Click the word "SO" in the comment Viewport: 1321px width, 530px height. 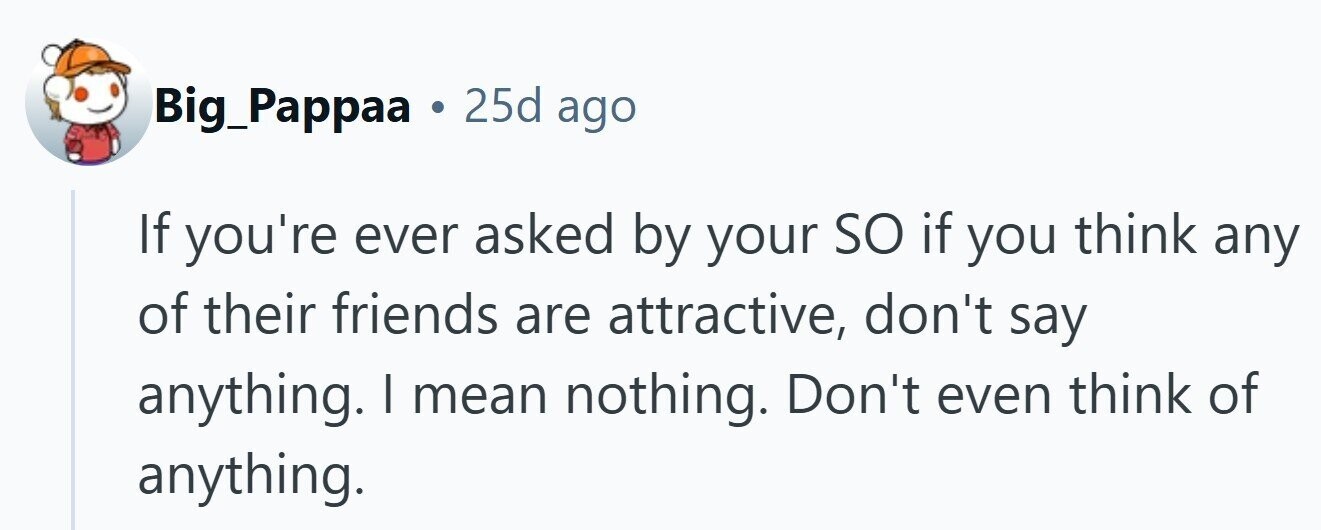click(857, 237)
